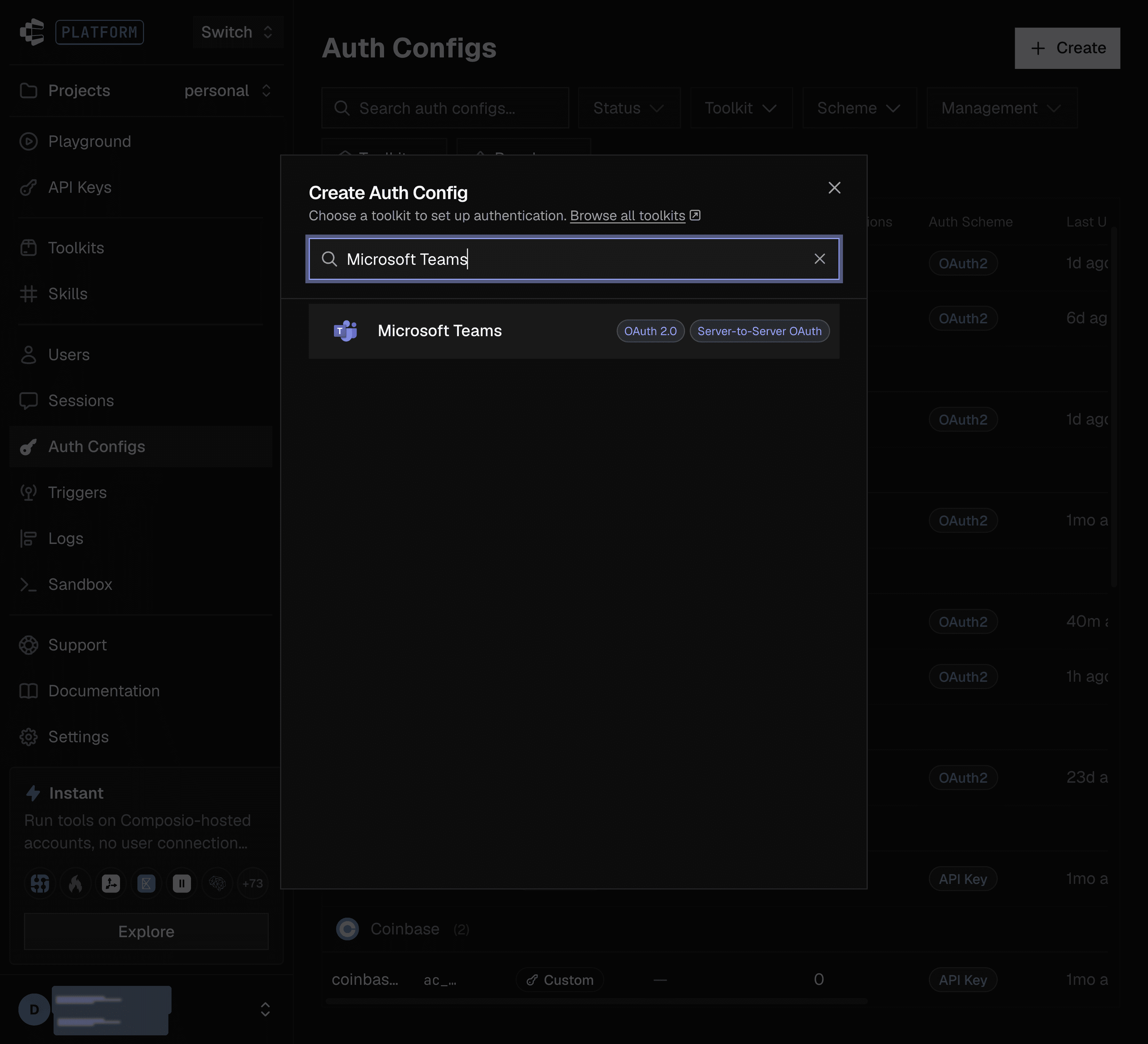Click the Auth Configs key icon

[29, 447]
